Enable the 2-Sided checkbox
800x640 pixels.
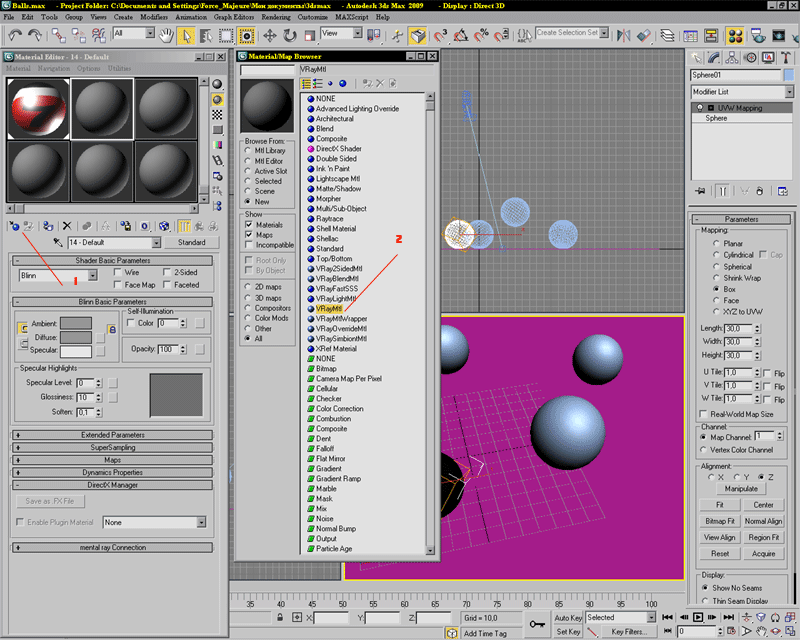click(x=167, y=272)
